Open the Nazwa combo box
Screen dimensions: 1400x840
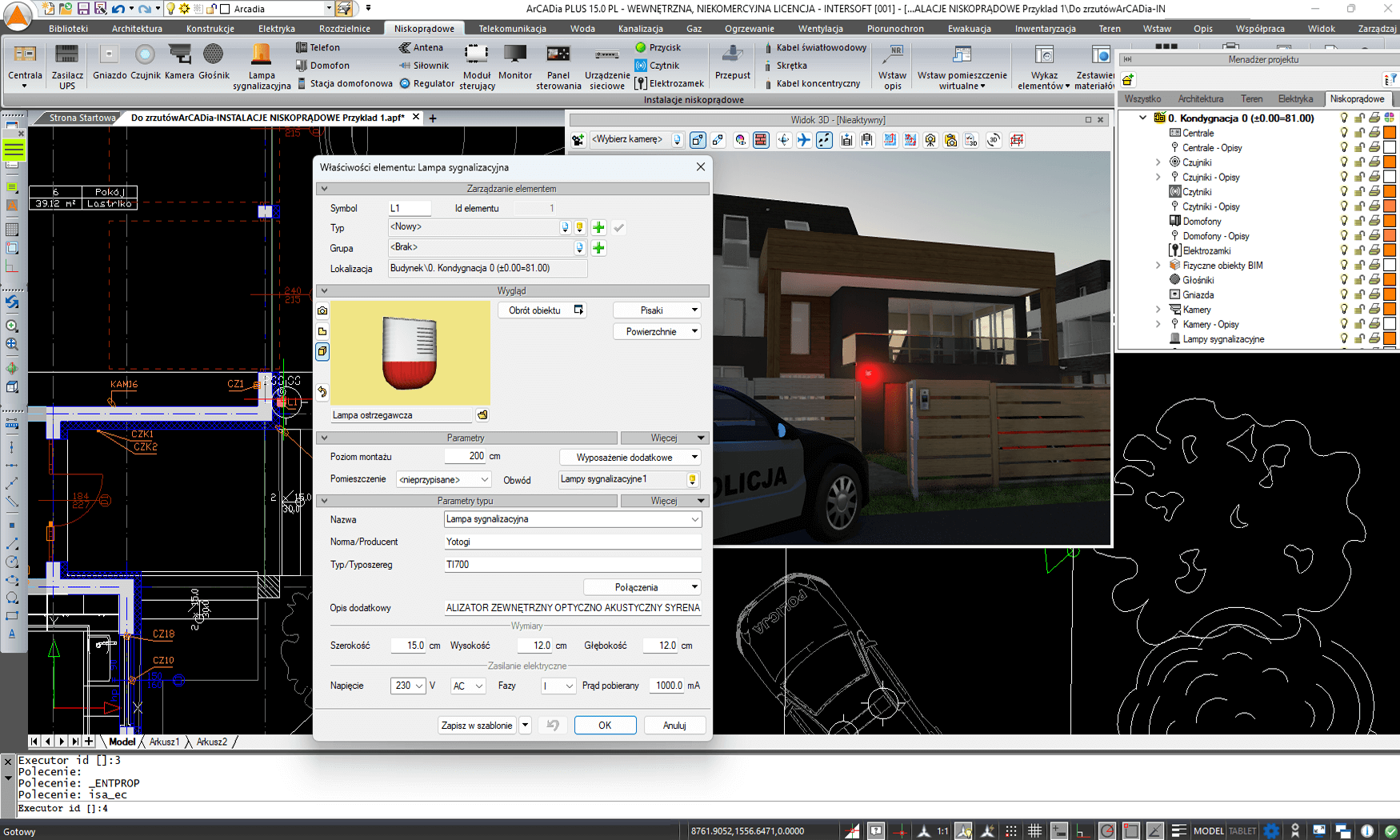573,519
